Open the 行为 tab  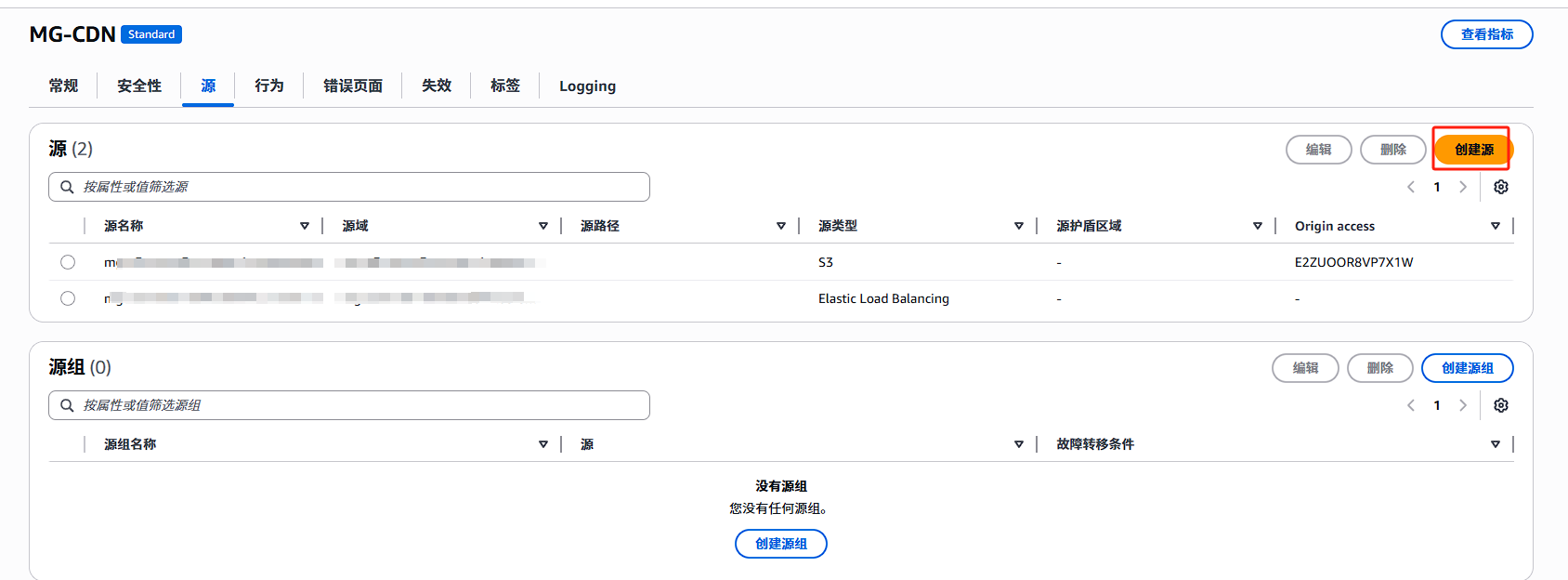pyautogui.click(x=269, y=86)
